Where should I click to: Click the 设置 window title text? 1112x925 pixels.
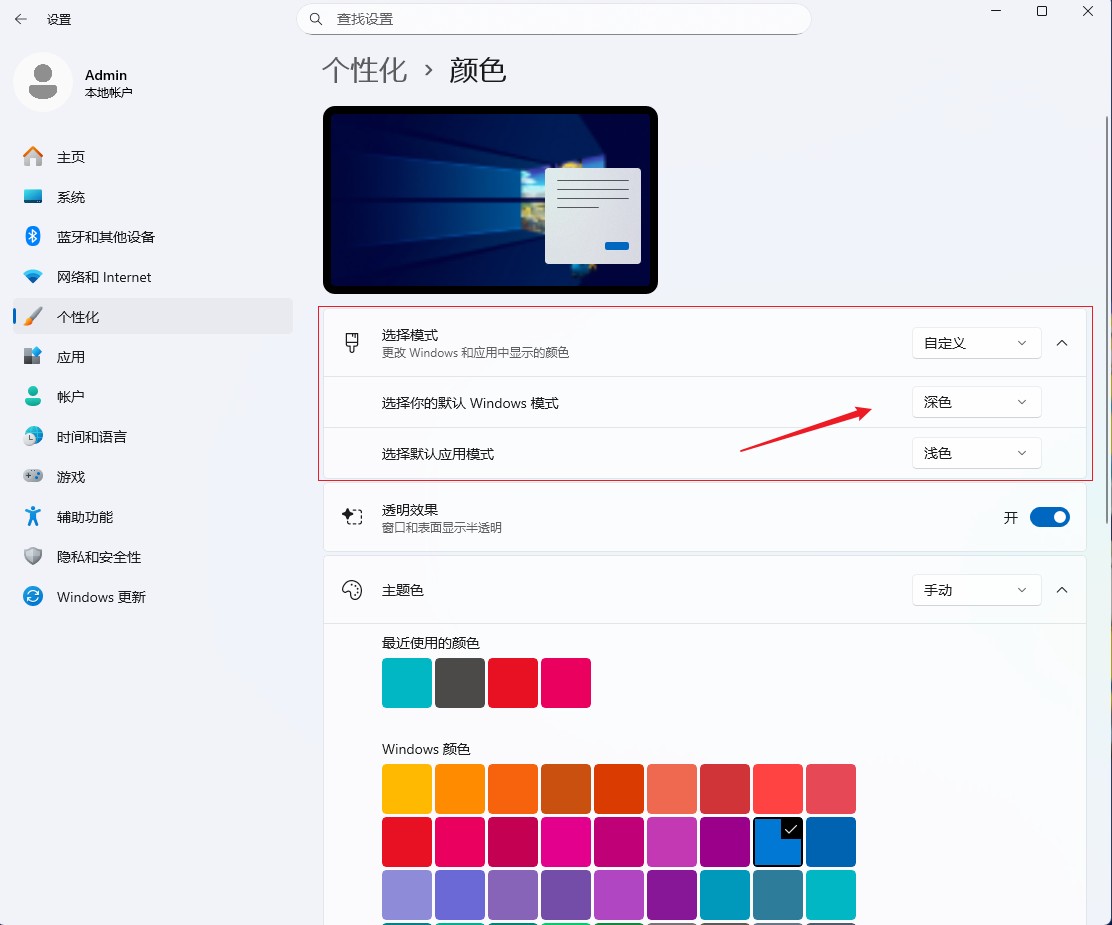pyautogui.click(x=59, y=19)
